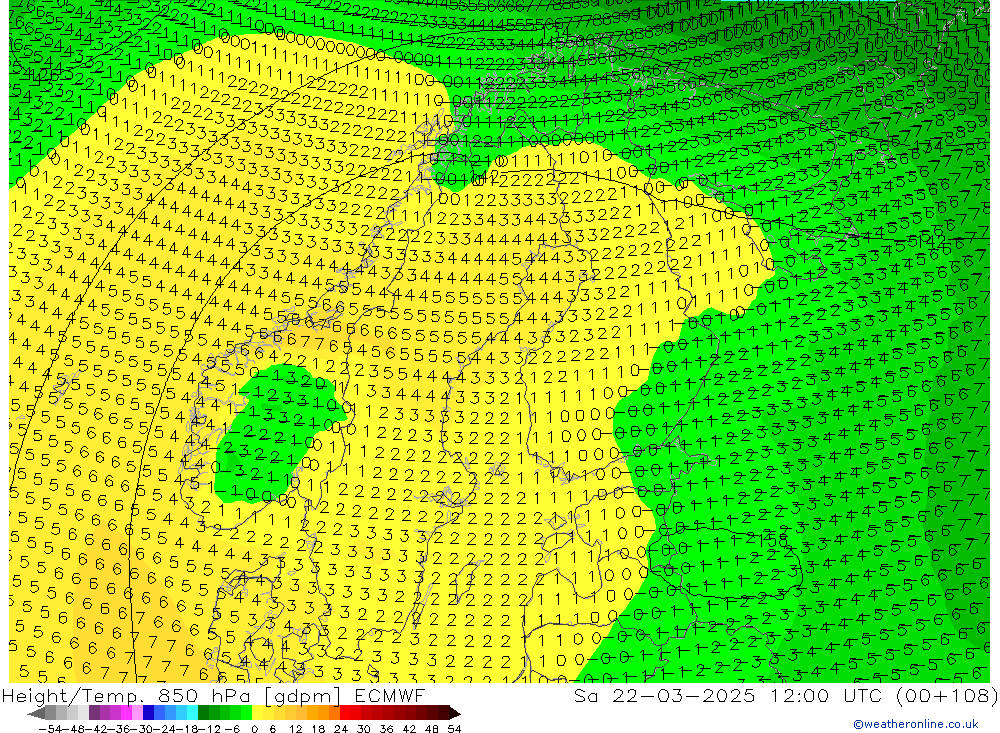
Task: Click the 36 legend scale value
Action: coord(386,729)
